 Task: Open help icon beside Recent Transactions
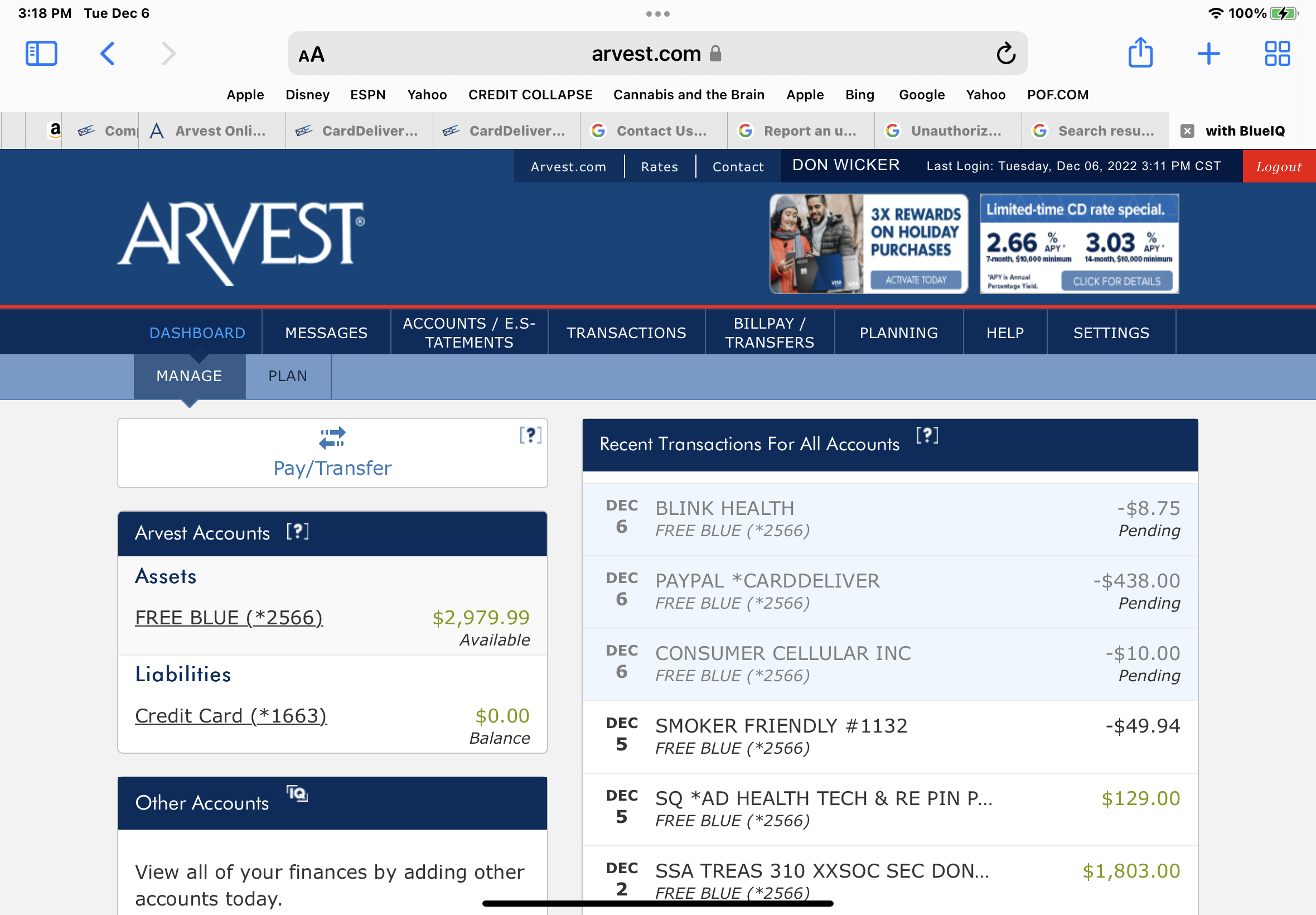click(x=926, y=435)
